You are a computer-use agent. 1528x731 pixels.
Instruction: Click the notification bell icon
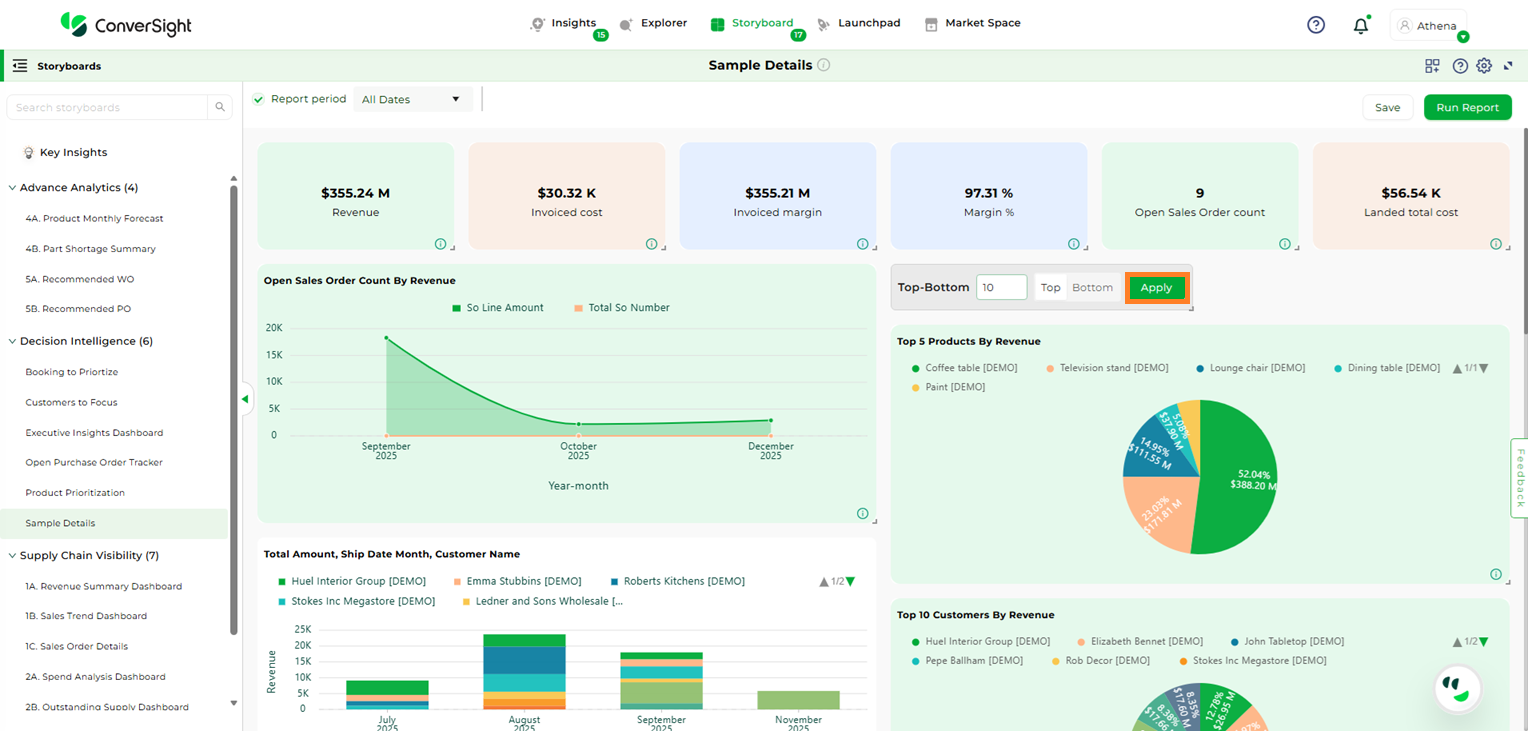[x=1360, y=26]
